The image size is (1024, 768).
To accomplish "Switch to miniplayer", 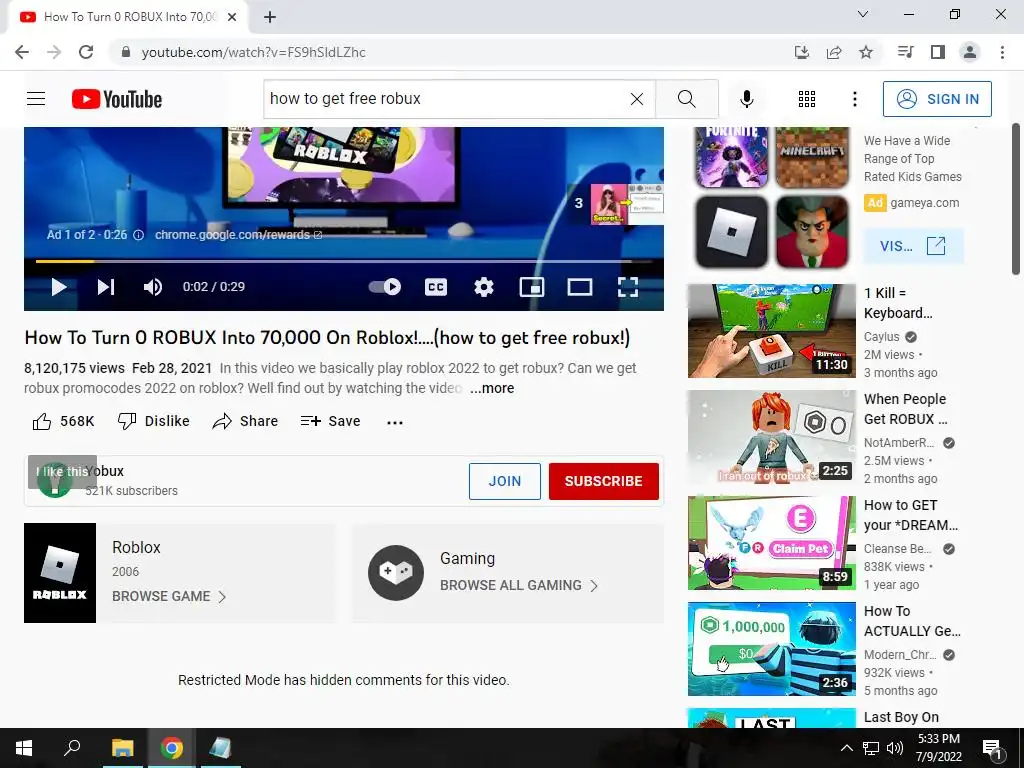I will pos(532,287).
